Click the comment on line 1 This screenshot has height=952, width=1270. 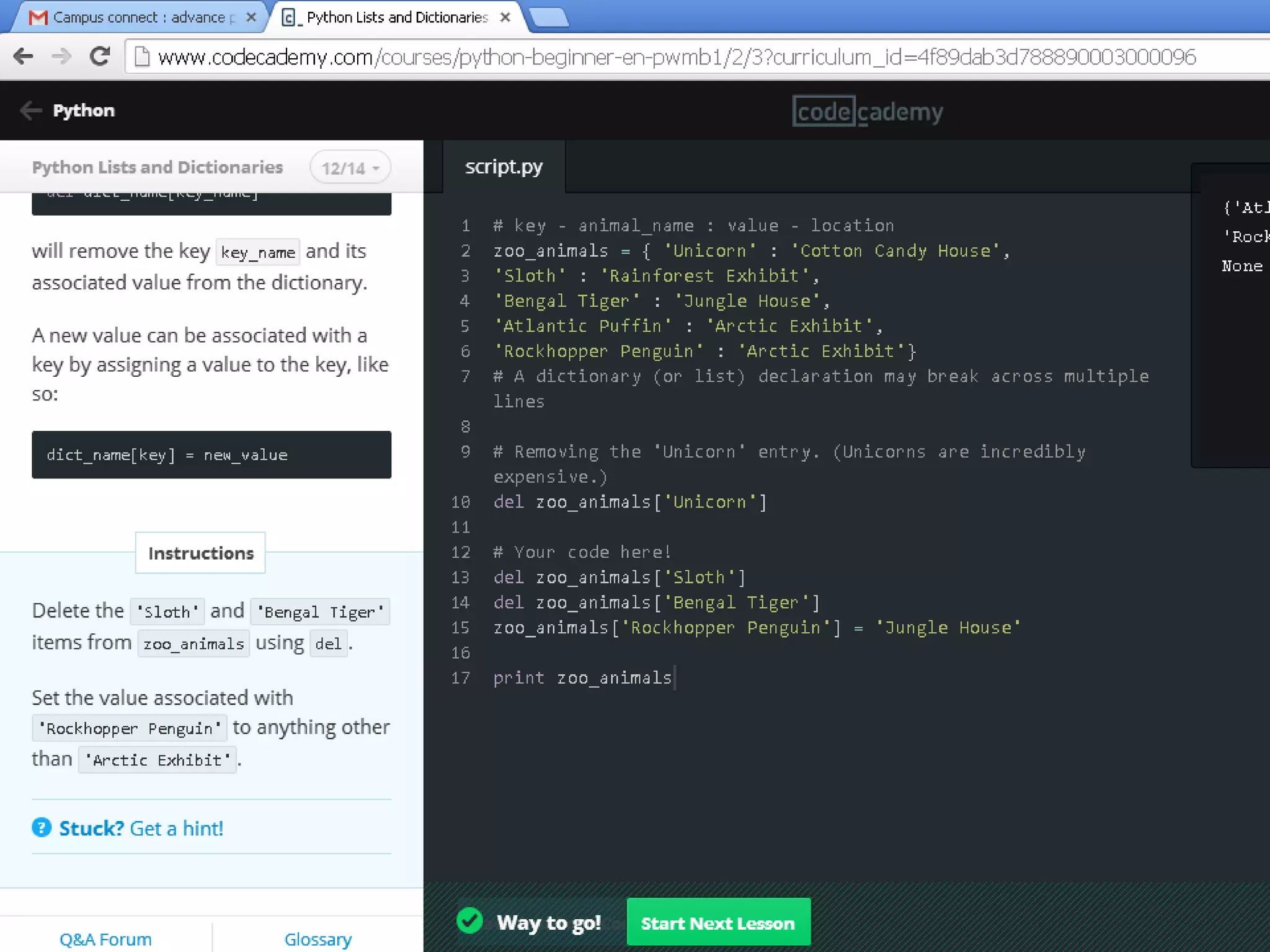pyautogui.click(x=693, y=226)
